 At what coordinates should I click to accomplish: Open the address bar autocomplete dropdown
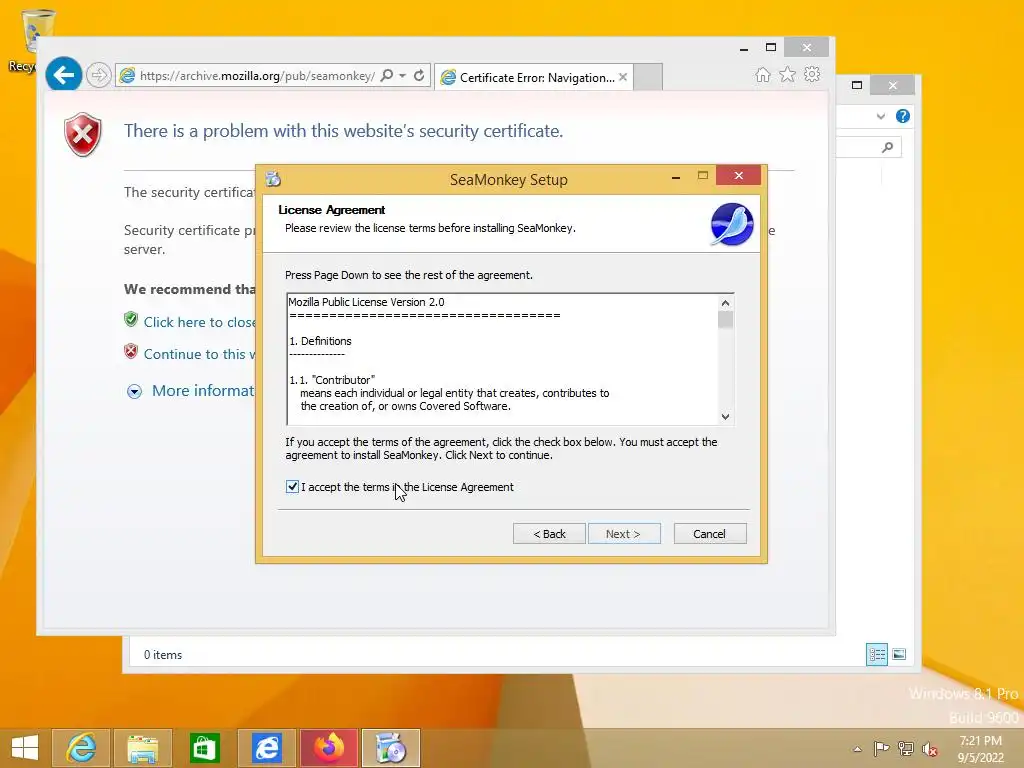(402, 76)
